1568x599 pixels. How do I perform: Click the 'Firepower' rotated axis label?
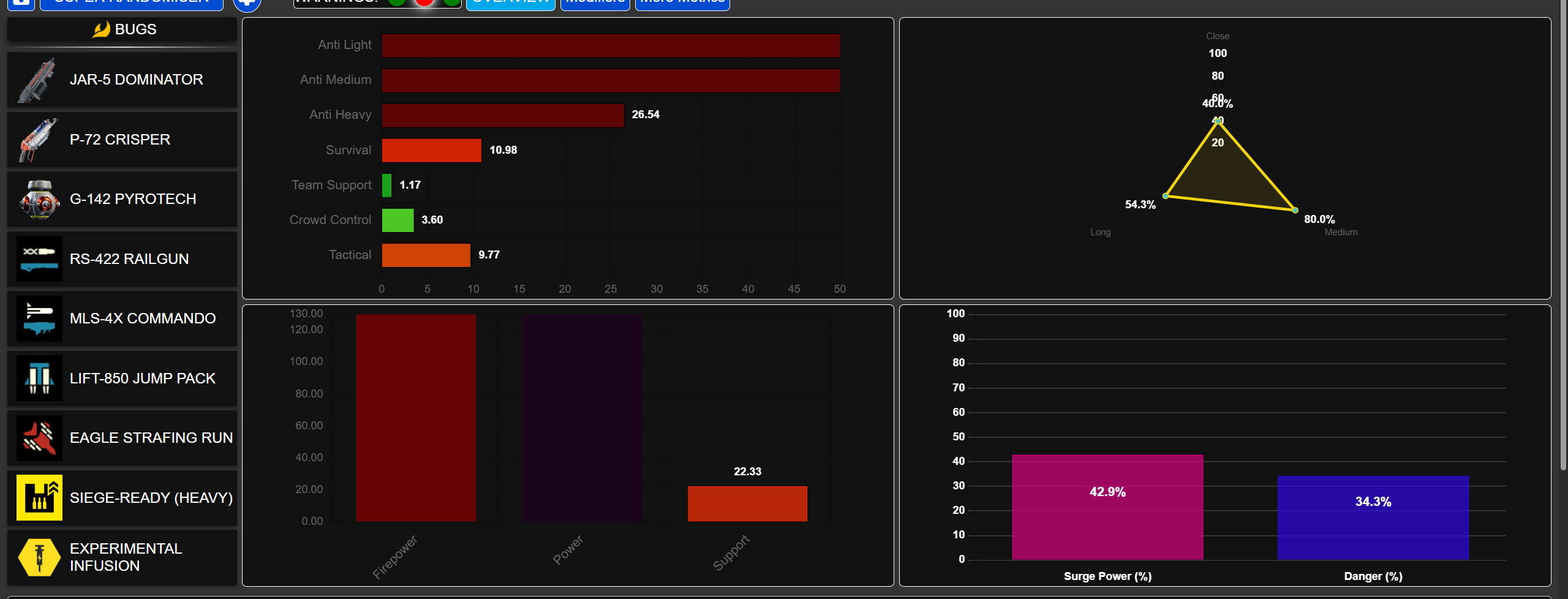395,556
